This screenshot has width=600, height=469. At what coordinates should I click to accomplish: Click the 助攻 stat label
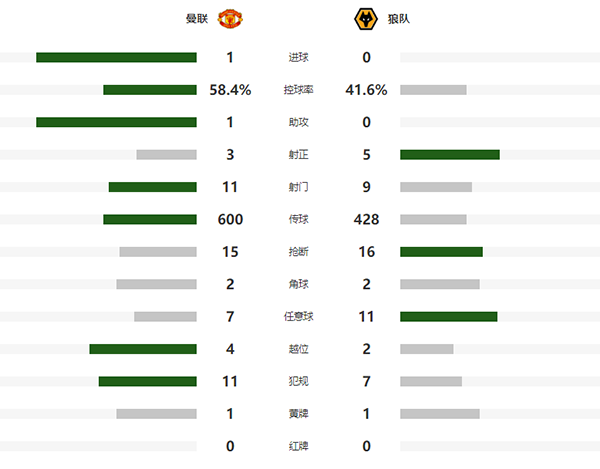299,122
